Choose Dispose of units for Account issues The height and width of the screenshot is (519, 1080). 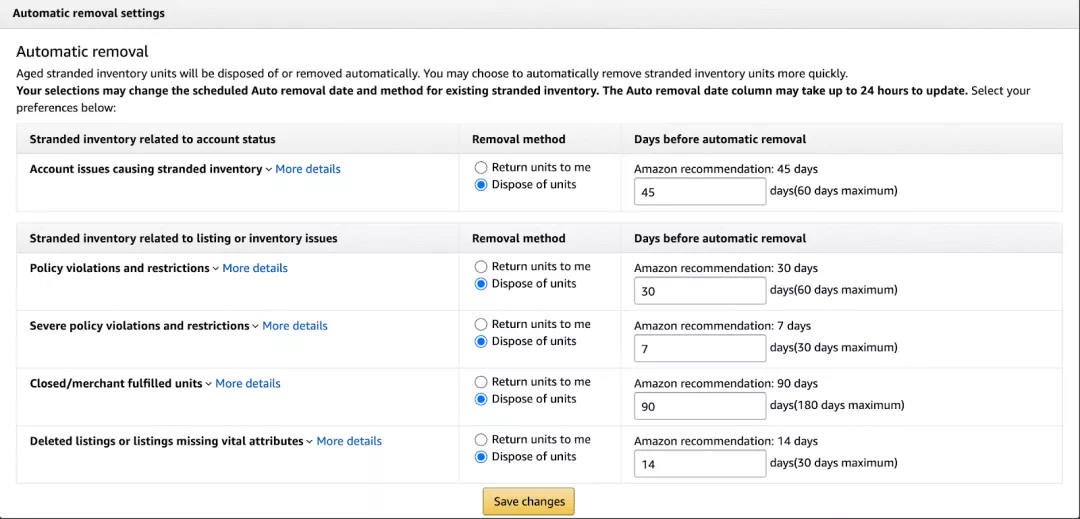tap(481, 185)
